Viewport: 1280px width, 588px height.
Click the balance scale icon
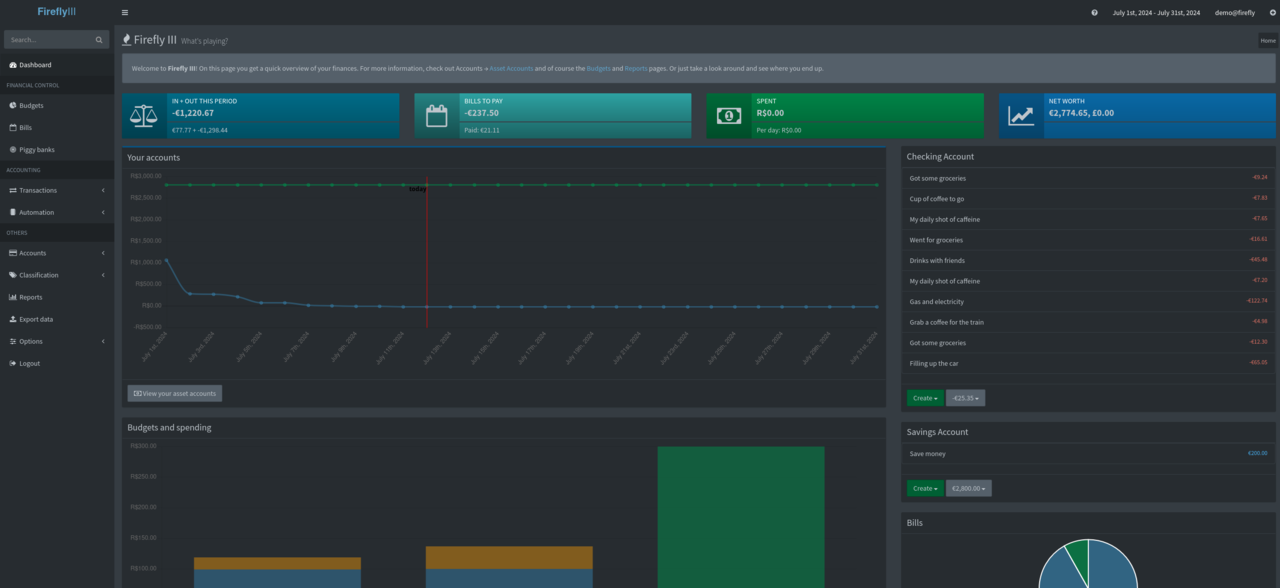tap(144, 116)
